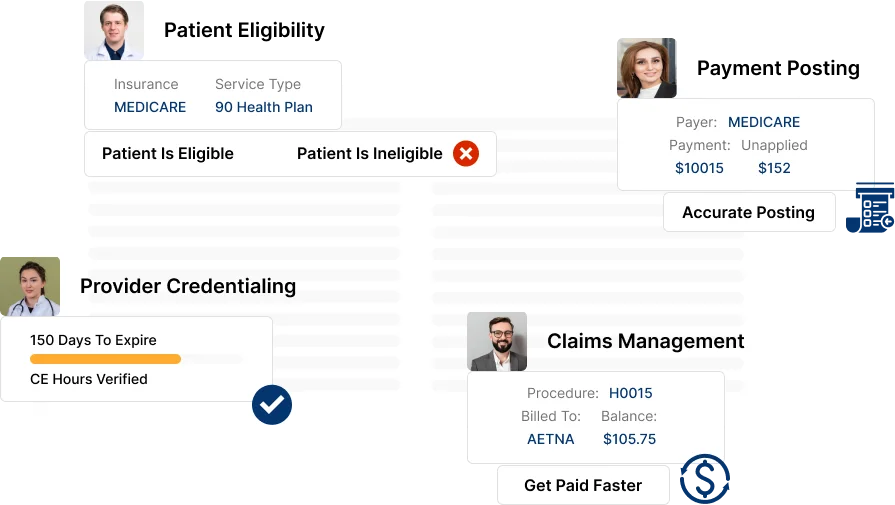The image size is (895, 505).
Task: Click the H0015 procedure code
Action: point(631,393)
